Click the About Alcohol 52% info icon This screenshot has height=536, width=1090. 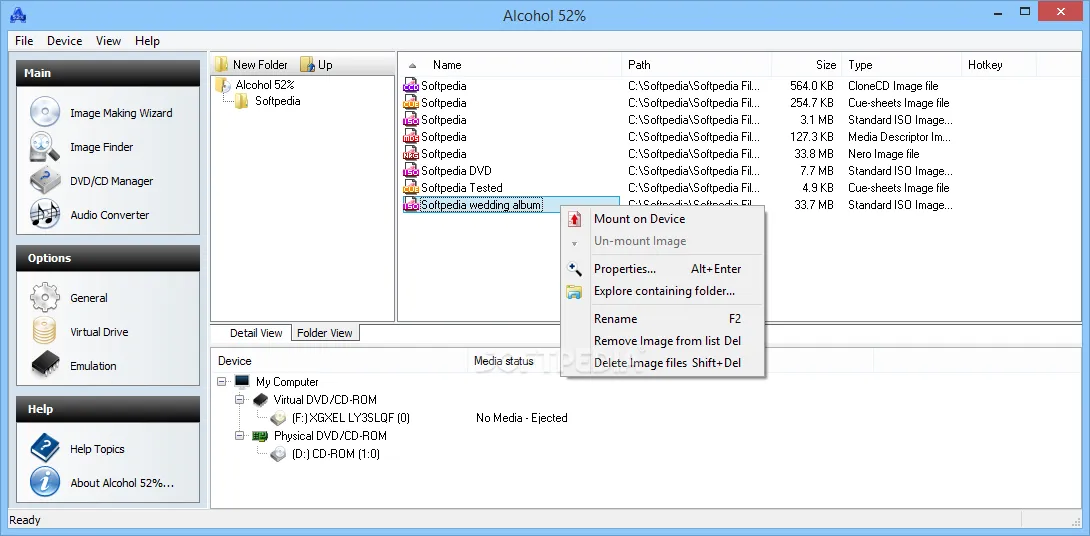click(x=45, y=482)
